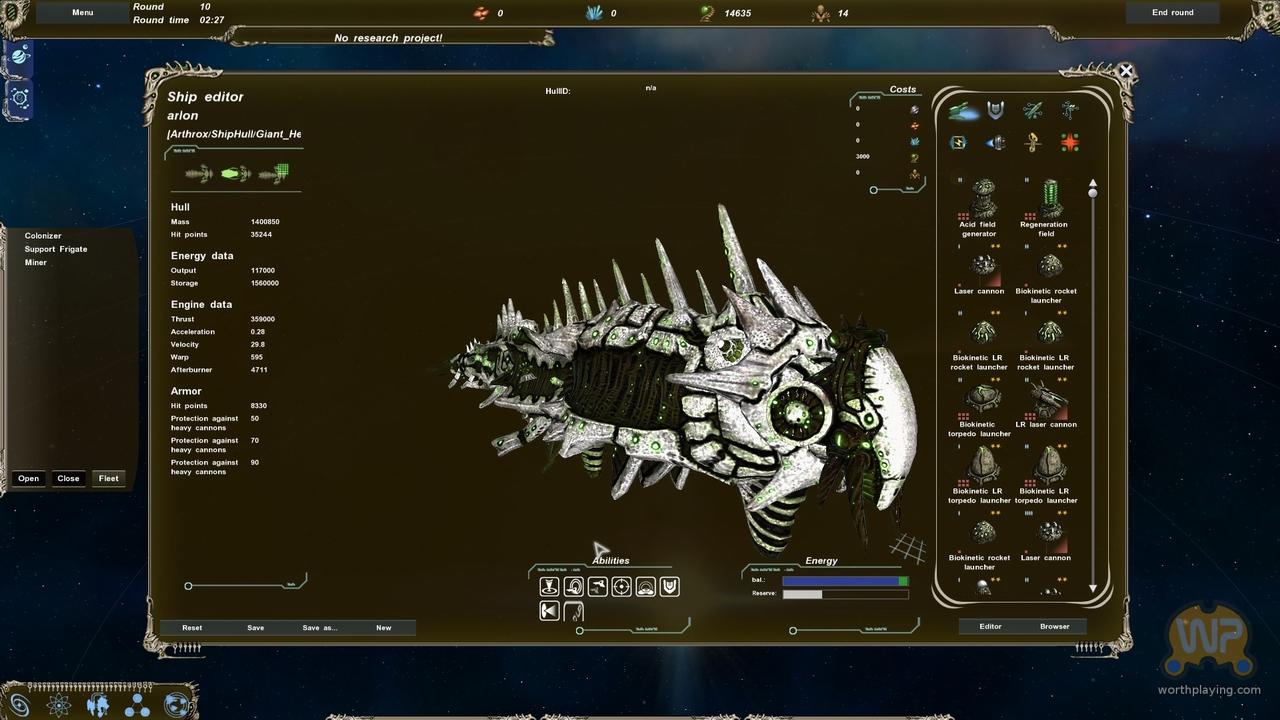Viewport: 1280px width, 720px height.
Task: Toggle the hull grid section view
Action: 274,174
